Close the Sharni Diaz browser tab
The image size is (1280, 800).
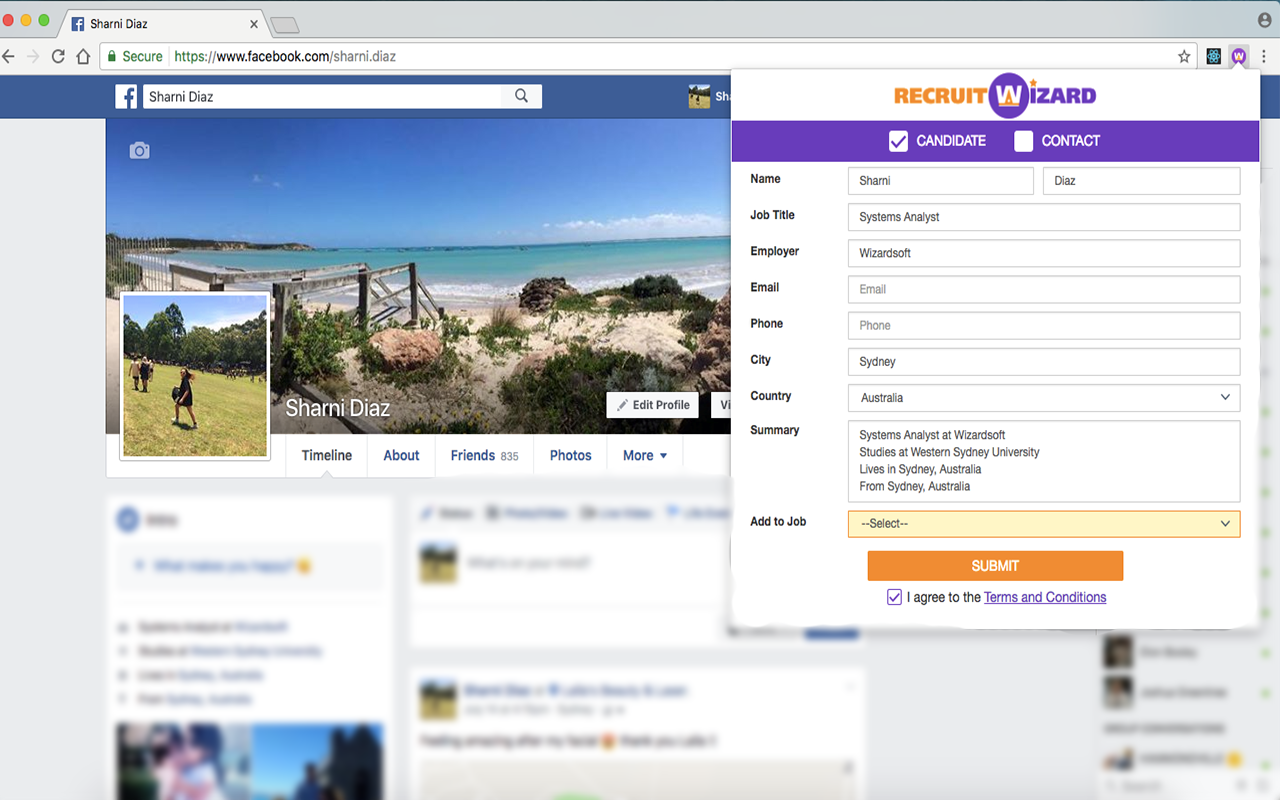click(254, 24)
